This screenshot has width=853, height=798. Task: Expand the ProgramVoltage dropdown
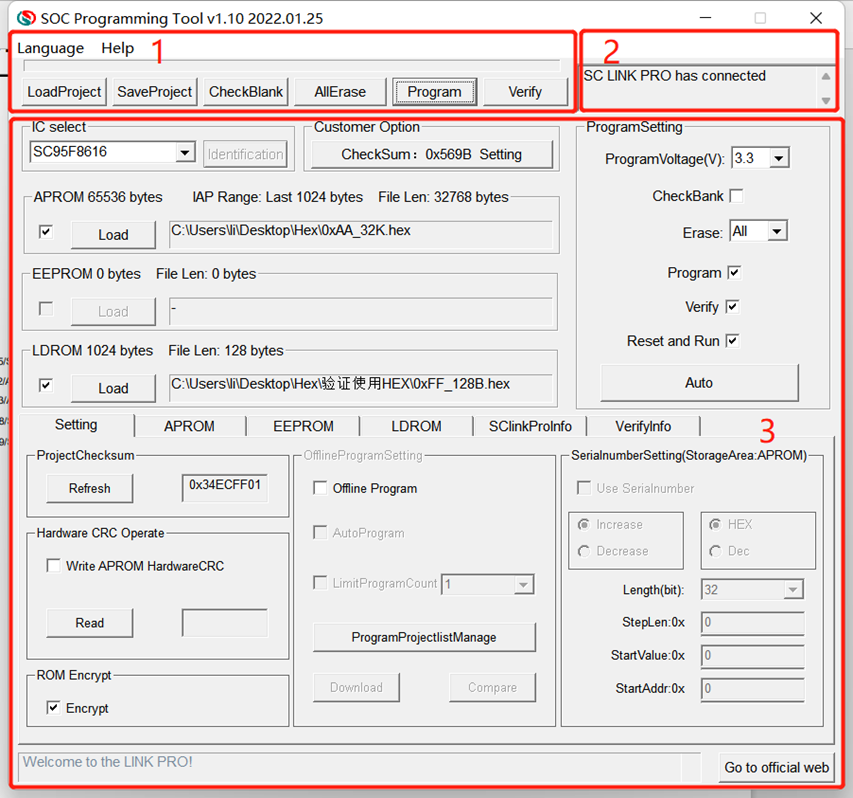pyautogui.click(x=778, y=158)
